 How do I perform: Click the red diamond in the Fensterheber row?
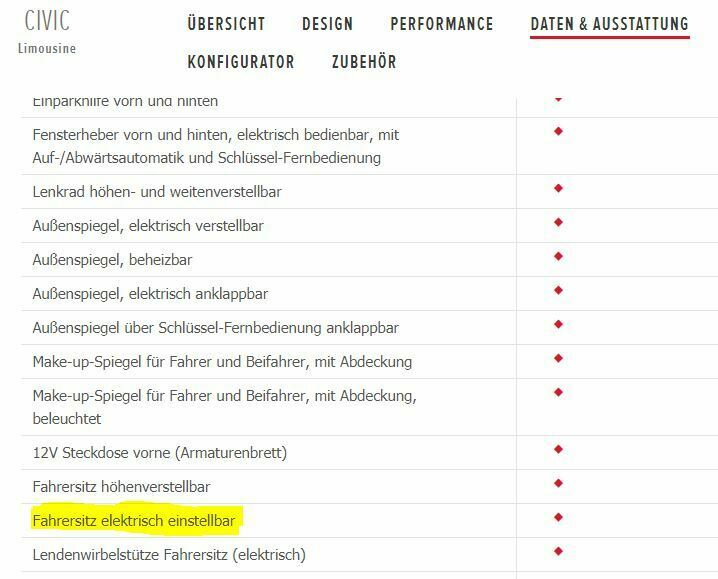pos(558,131)
